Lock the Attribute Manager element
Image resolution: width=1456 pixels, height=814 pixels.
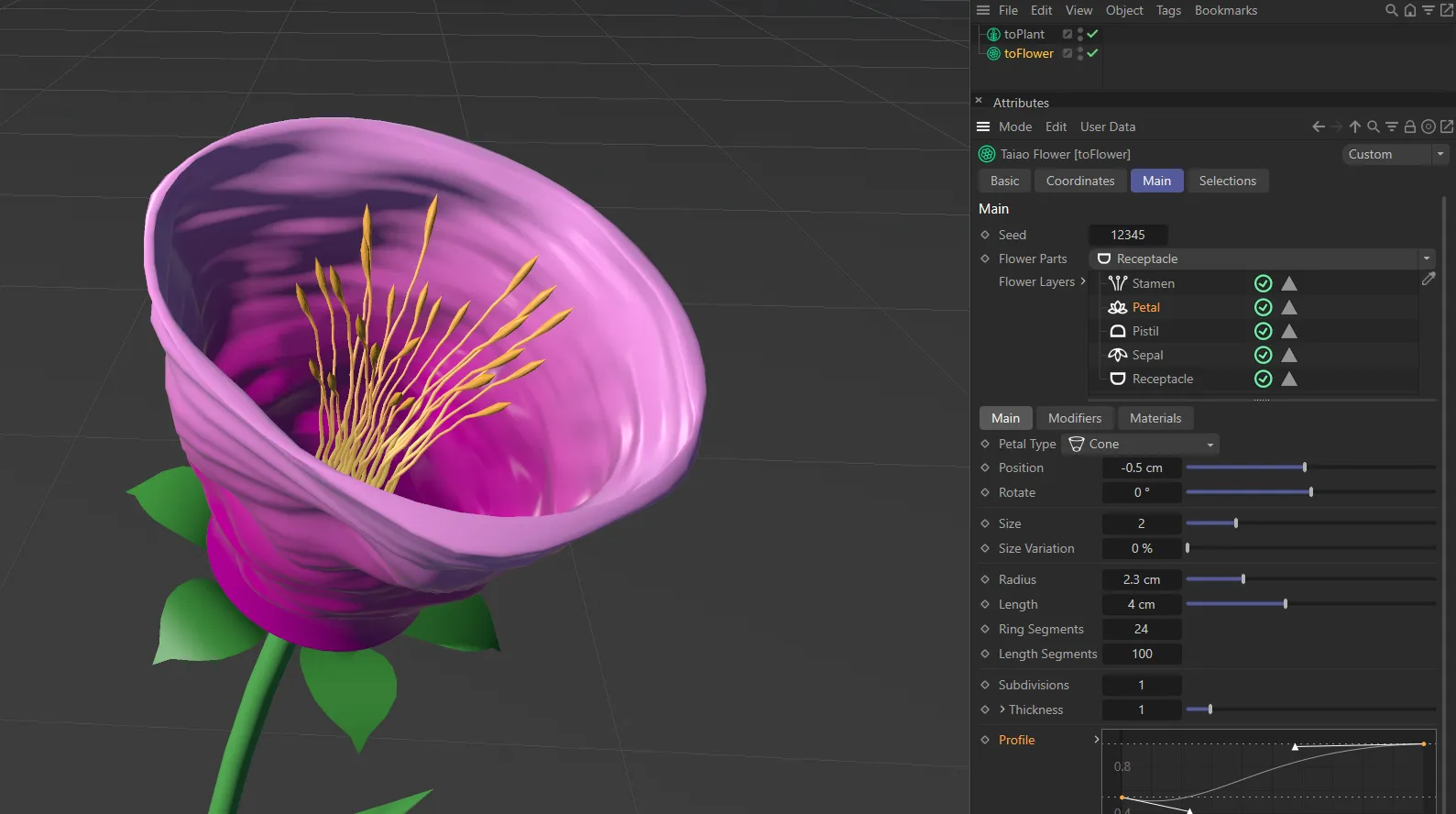point(1410,126)
